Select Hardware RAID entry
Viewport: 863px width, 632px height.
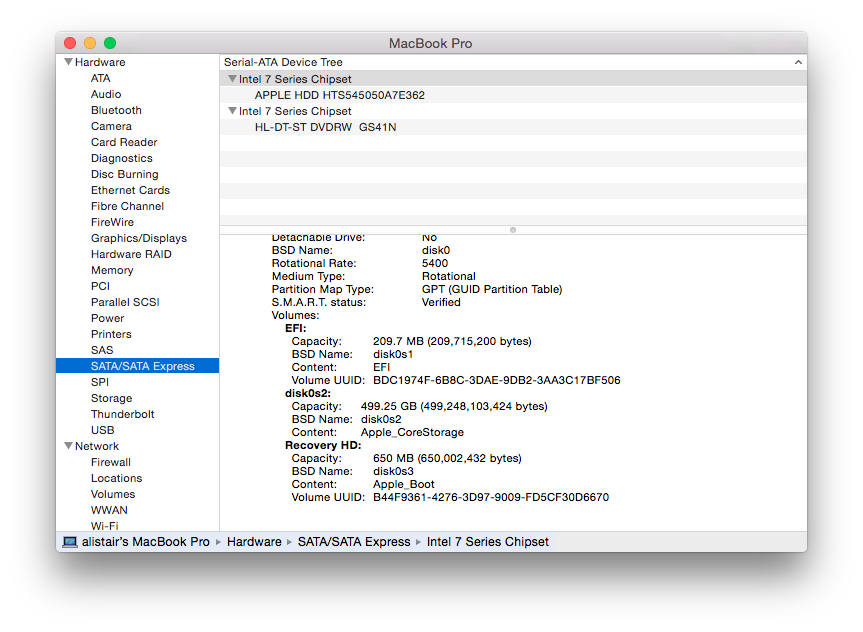(131, 254)
